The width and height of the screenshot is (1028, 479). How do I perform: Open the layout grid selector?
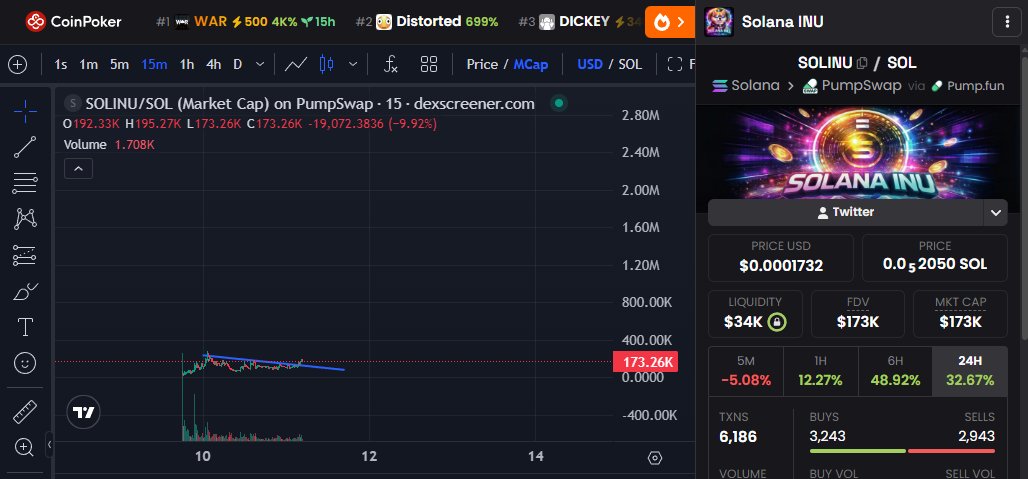[429, 64]
